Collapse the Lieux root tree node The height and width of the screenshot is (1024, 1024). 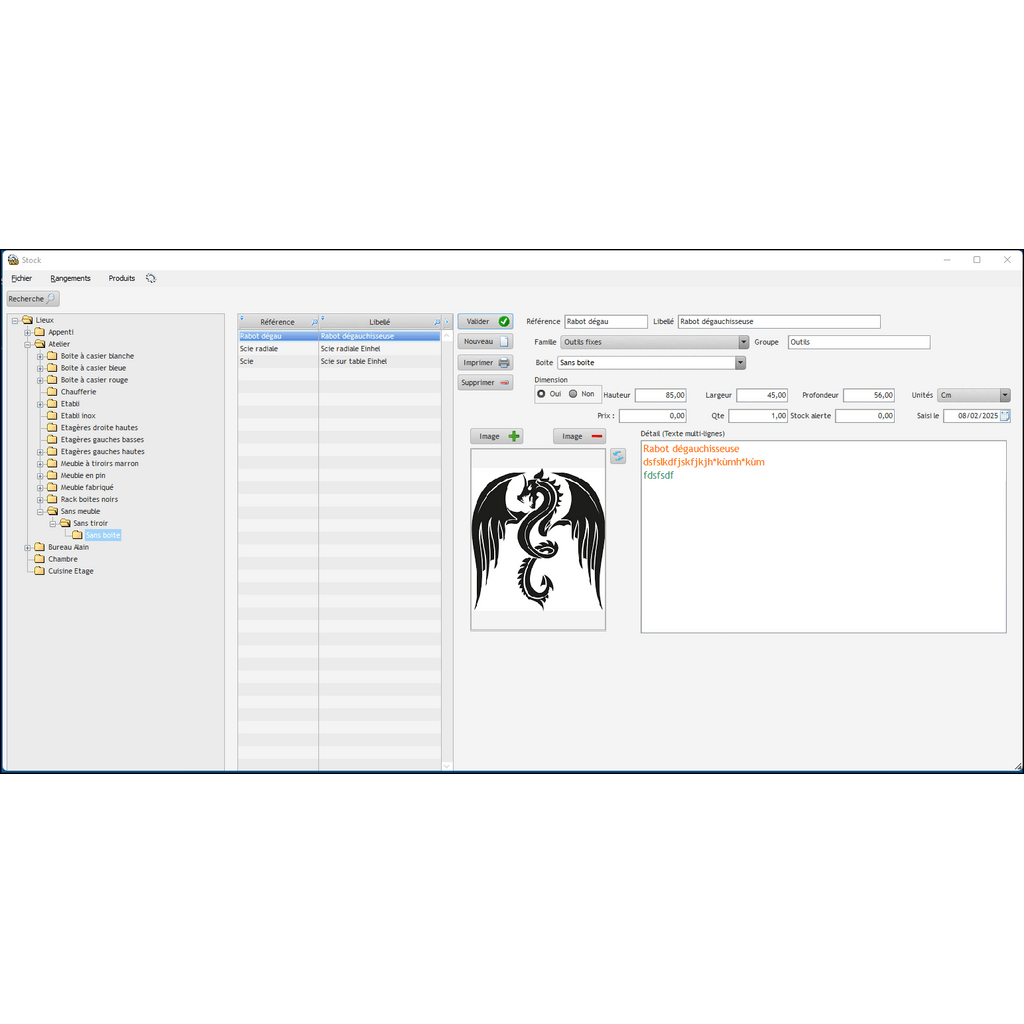click(x=15, y=321)
